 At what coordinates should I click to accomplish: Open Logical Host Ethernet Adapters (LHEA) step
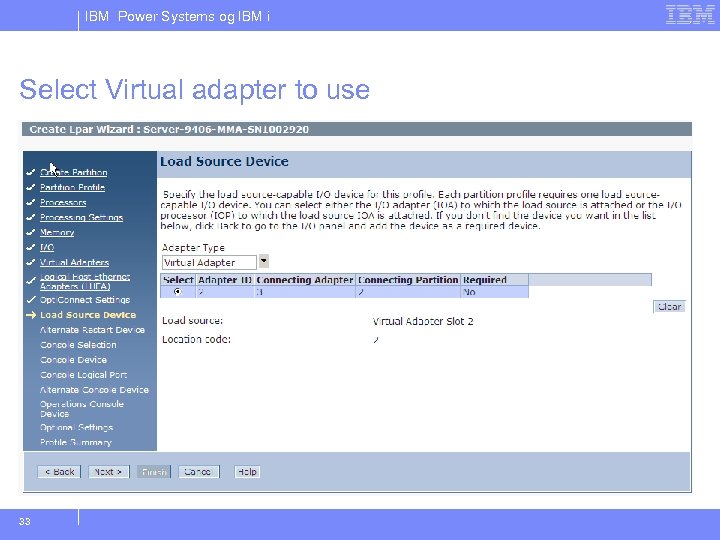(x=85, y=281)
